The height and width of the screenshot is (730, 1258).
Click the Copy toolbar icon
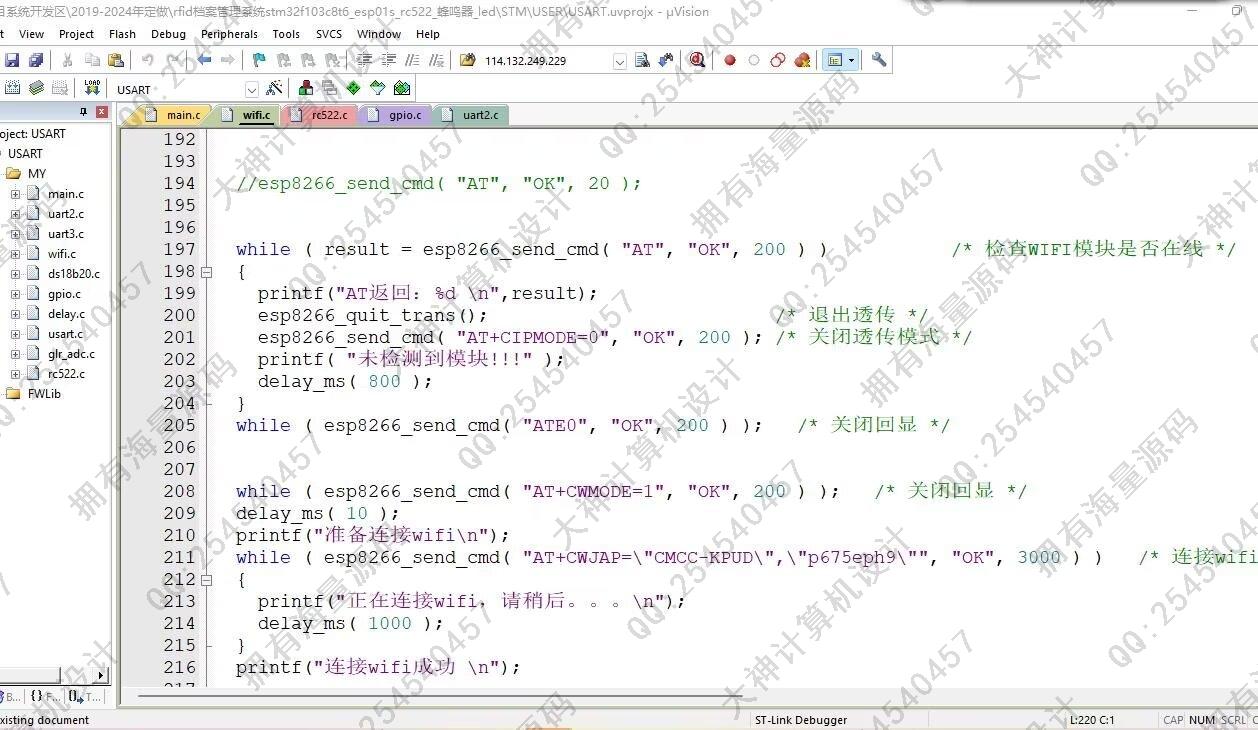coord(92,60)
